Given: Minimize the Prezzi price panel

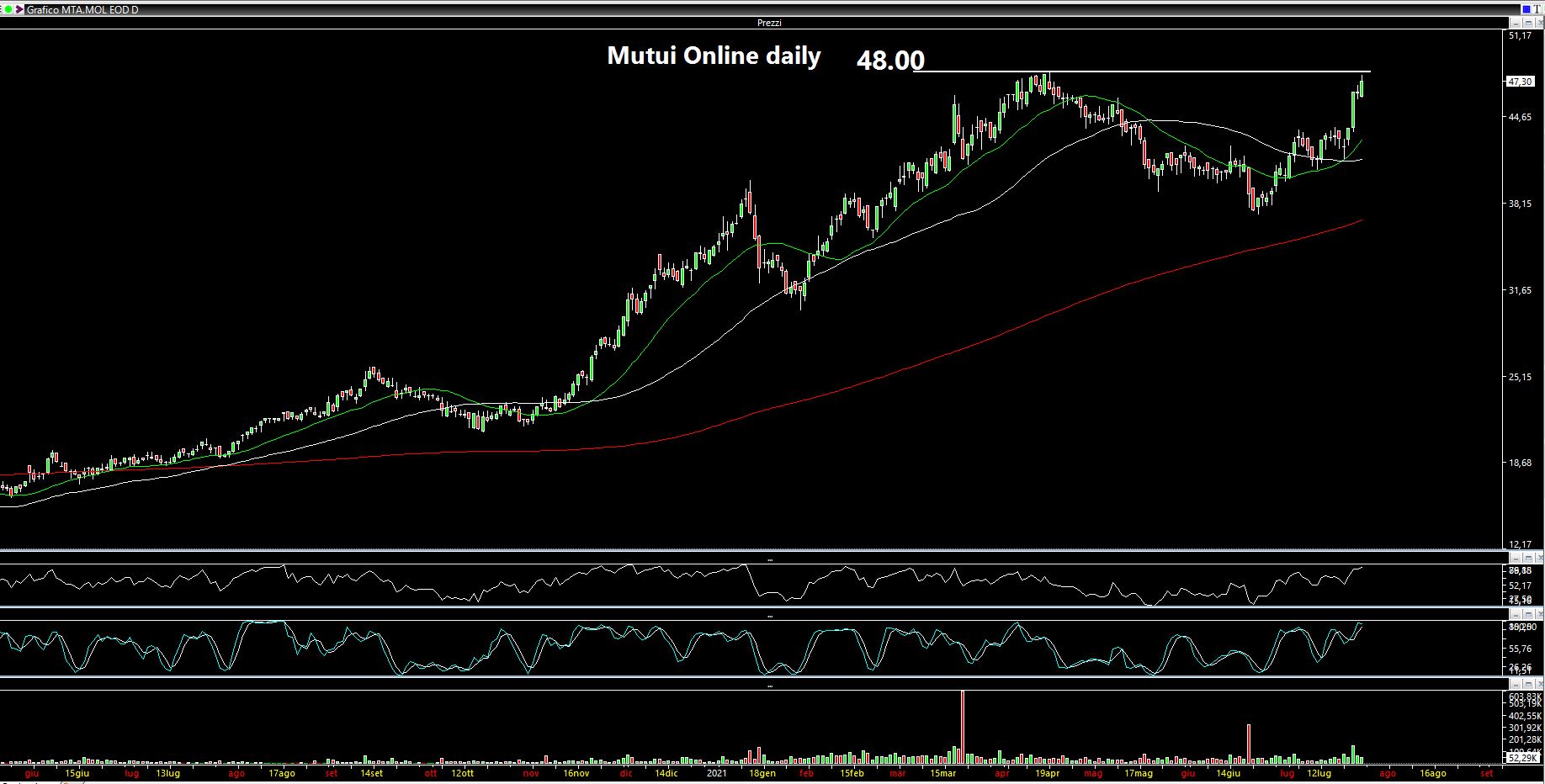Looking at the screenshot, I should [1516, 23].
